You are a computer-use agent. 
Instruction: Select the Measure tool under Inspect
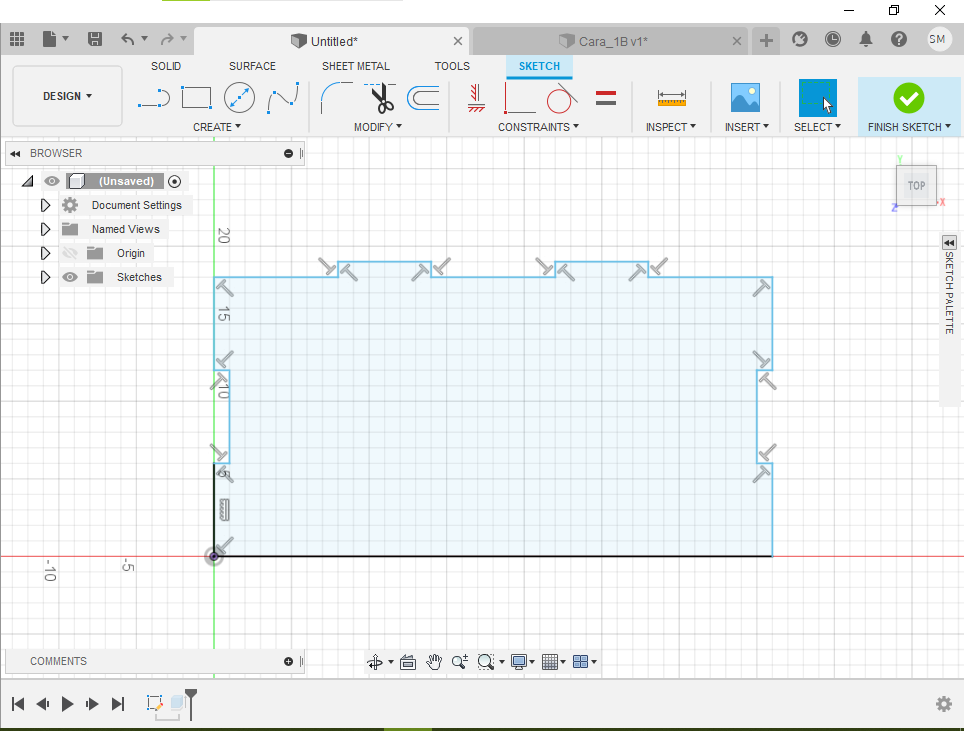pyautogui.click(x=671, y=98)
